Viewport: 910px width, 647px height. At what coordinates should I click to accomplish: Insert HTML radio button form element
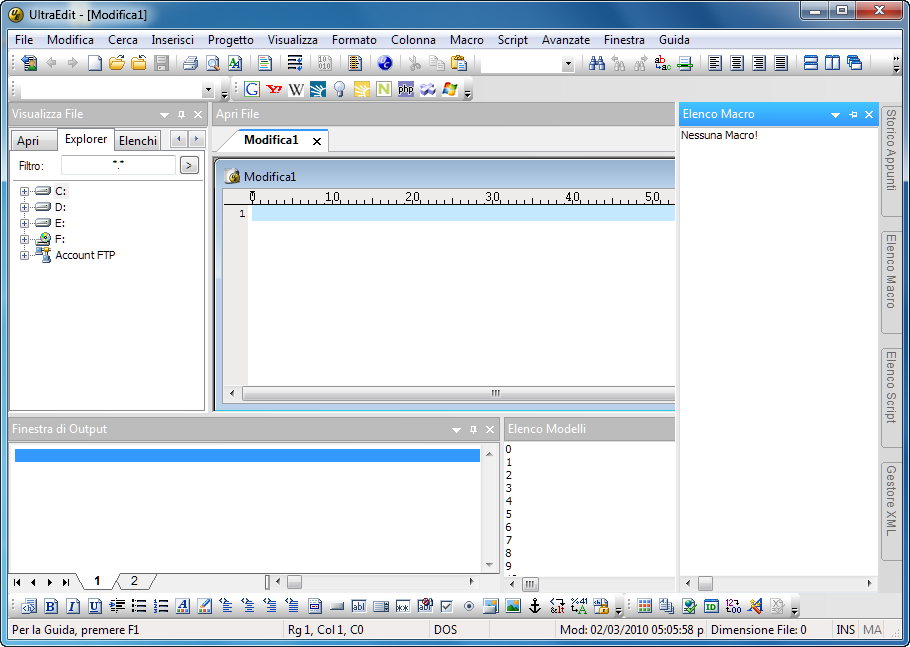point(469,606)
